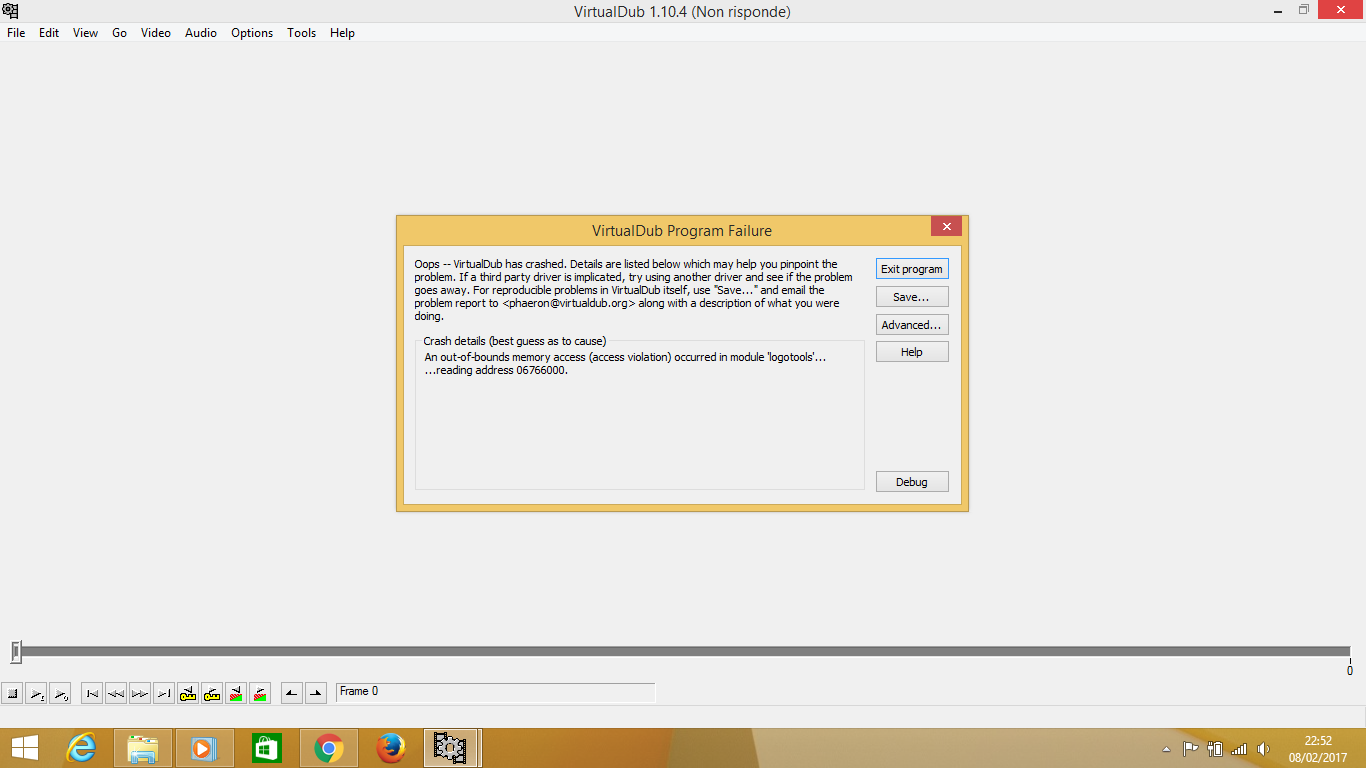1366x768 pixels.
Task: Open the Windows Store taskbar icon
Action: (x=267, y=748)
